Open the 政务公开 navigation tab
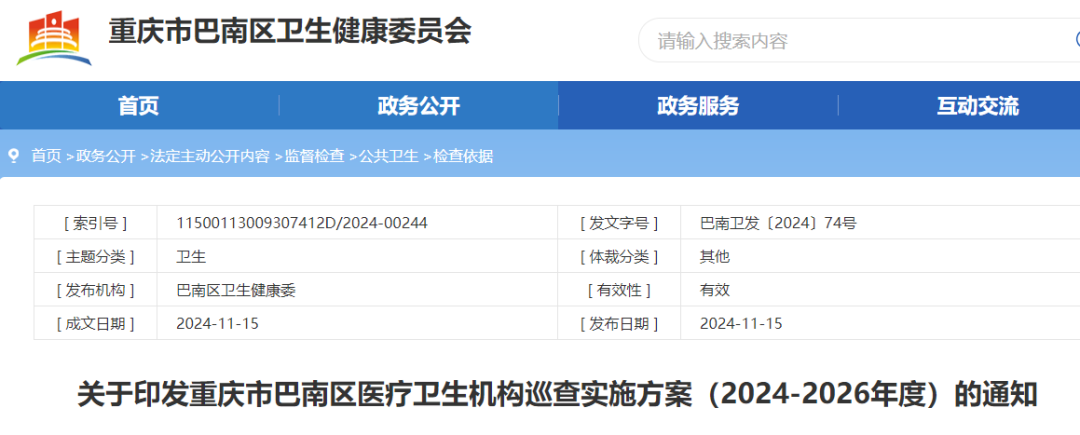The height and width of the screenshot is (435, 1080). pos(419,106)
